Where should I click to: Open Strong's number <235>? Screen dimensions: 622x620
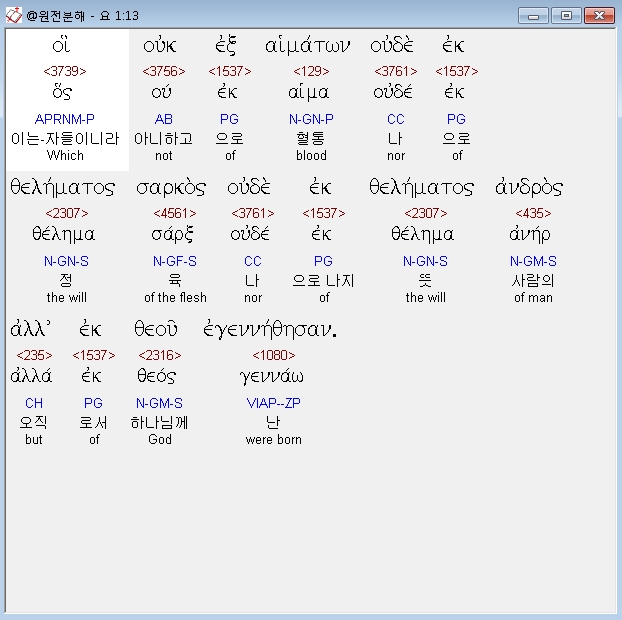pyautogui.click(x=34, y=355)
